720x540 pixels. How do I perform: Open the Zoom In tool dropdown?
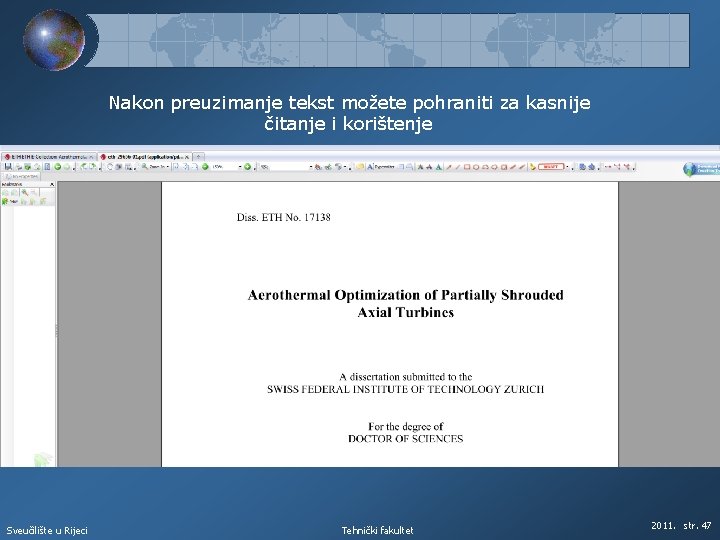[168, 167]
